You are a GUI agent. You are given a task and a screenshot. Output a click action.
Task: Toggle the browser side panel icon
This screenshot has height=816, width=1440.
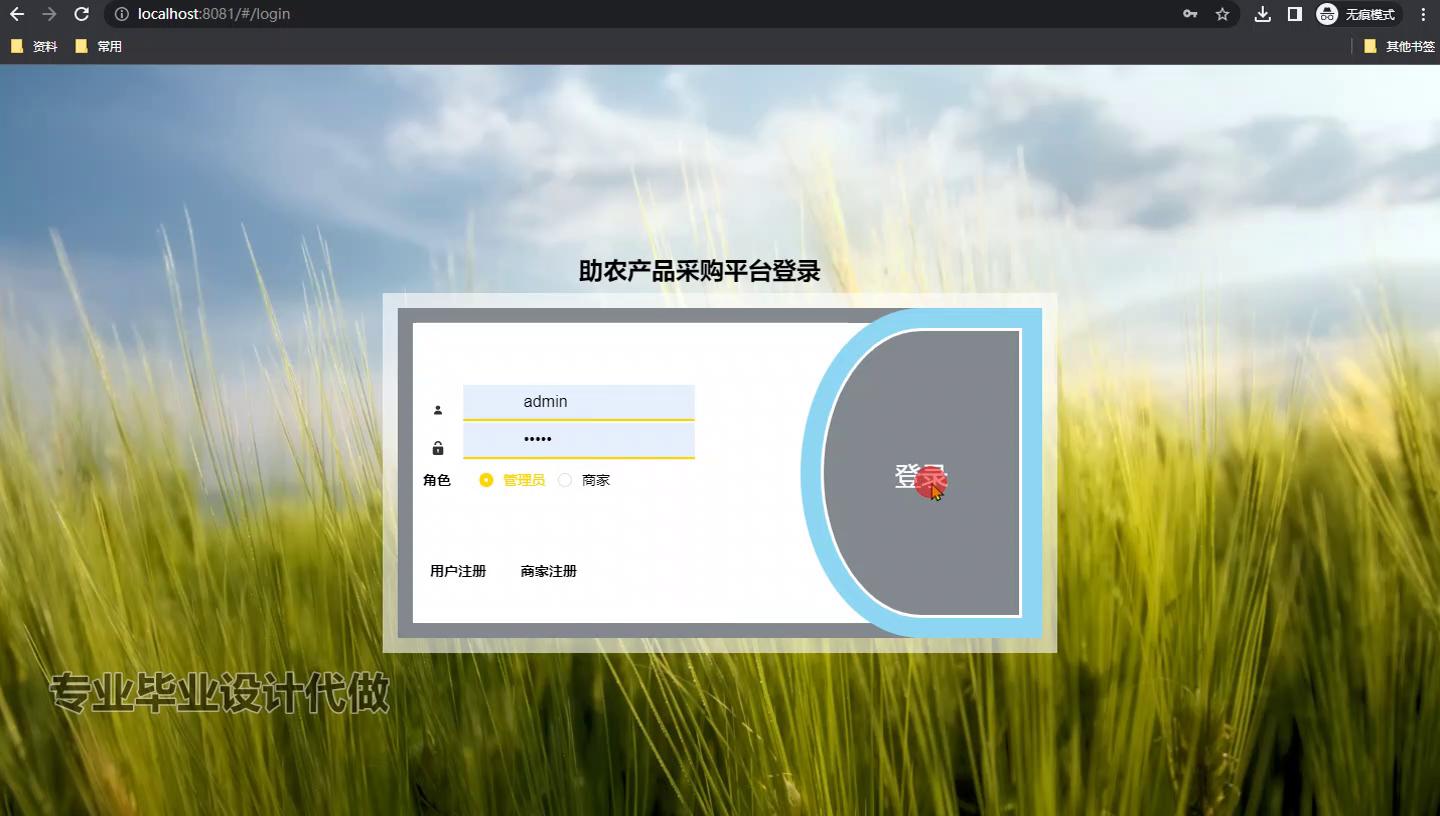1294,14
